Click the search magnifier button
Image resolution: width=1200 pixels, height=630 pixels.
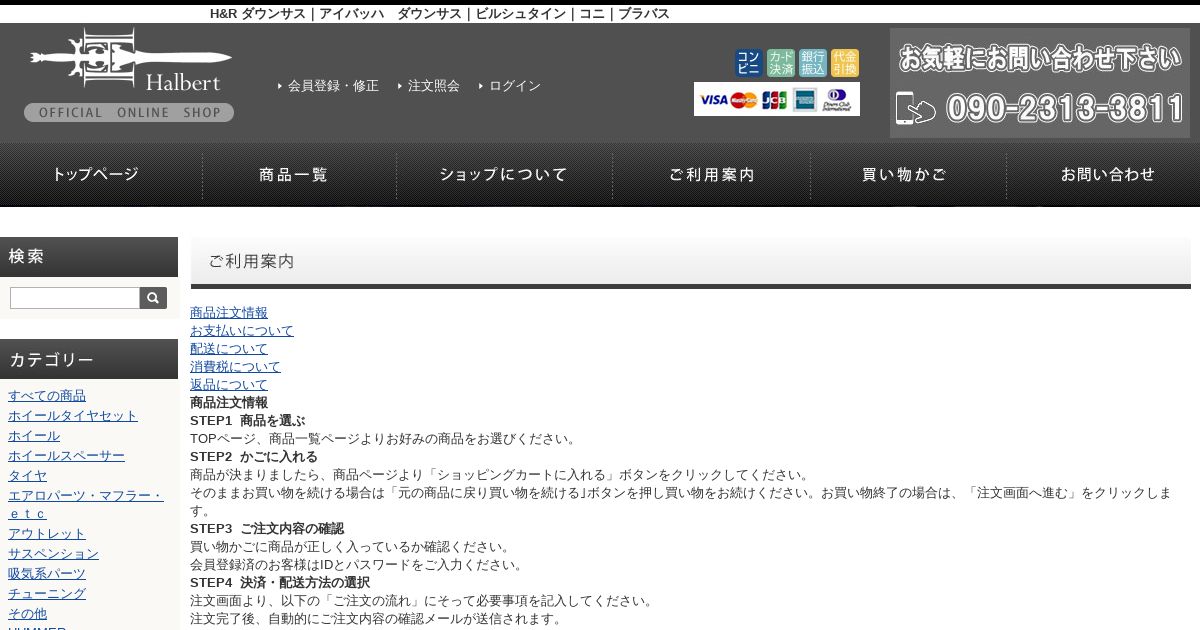[x=154, y=298]
